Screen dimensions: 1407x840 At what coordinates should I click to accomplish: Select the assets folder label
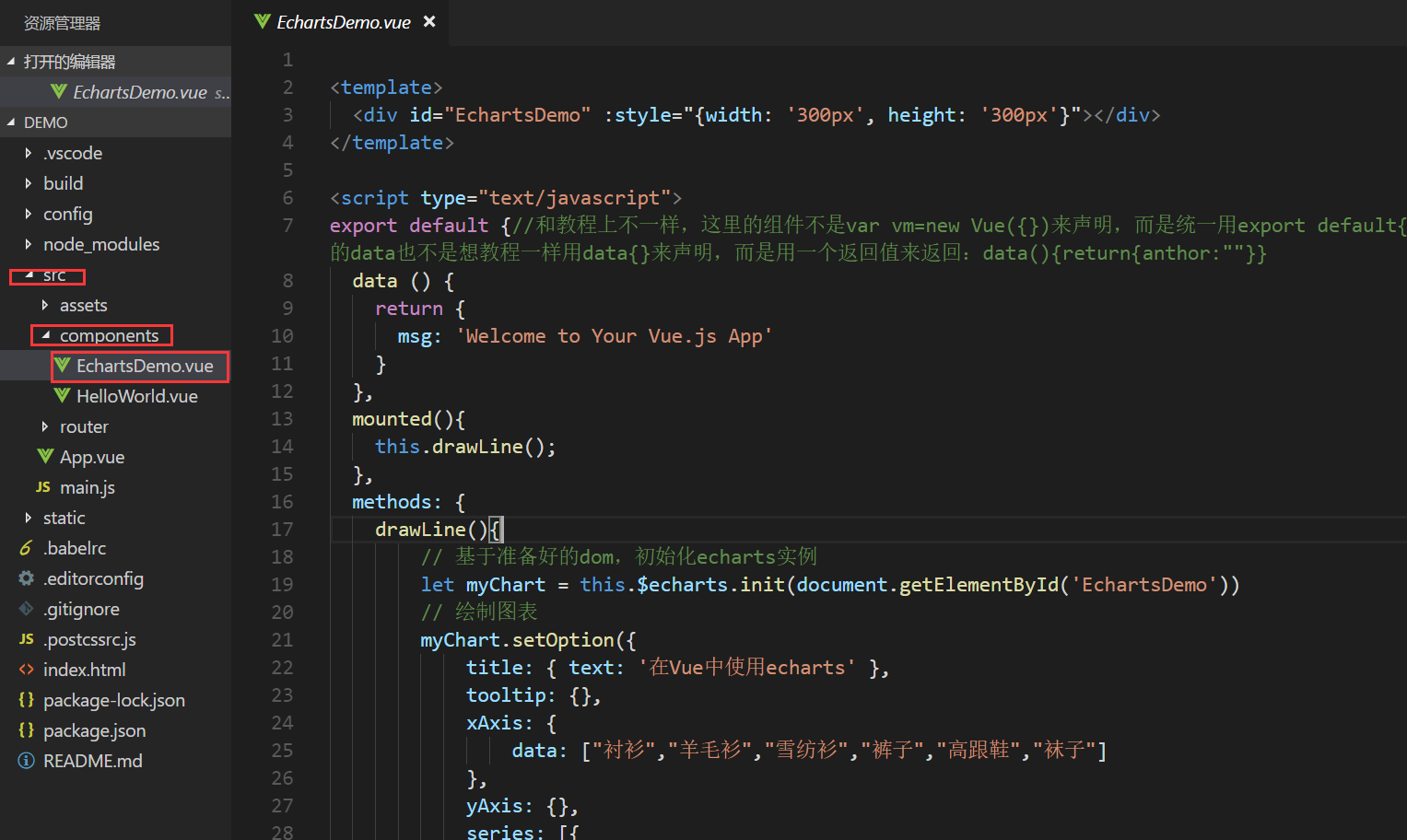[x=84, y=305]
